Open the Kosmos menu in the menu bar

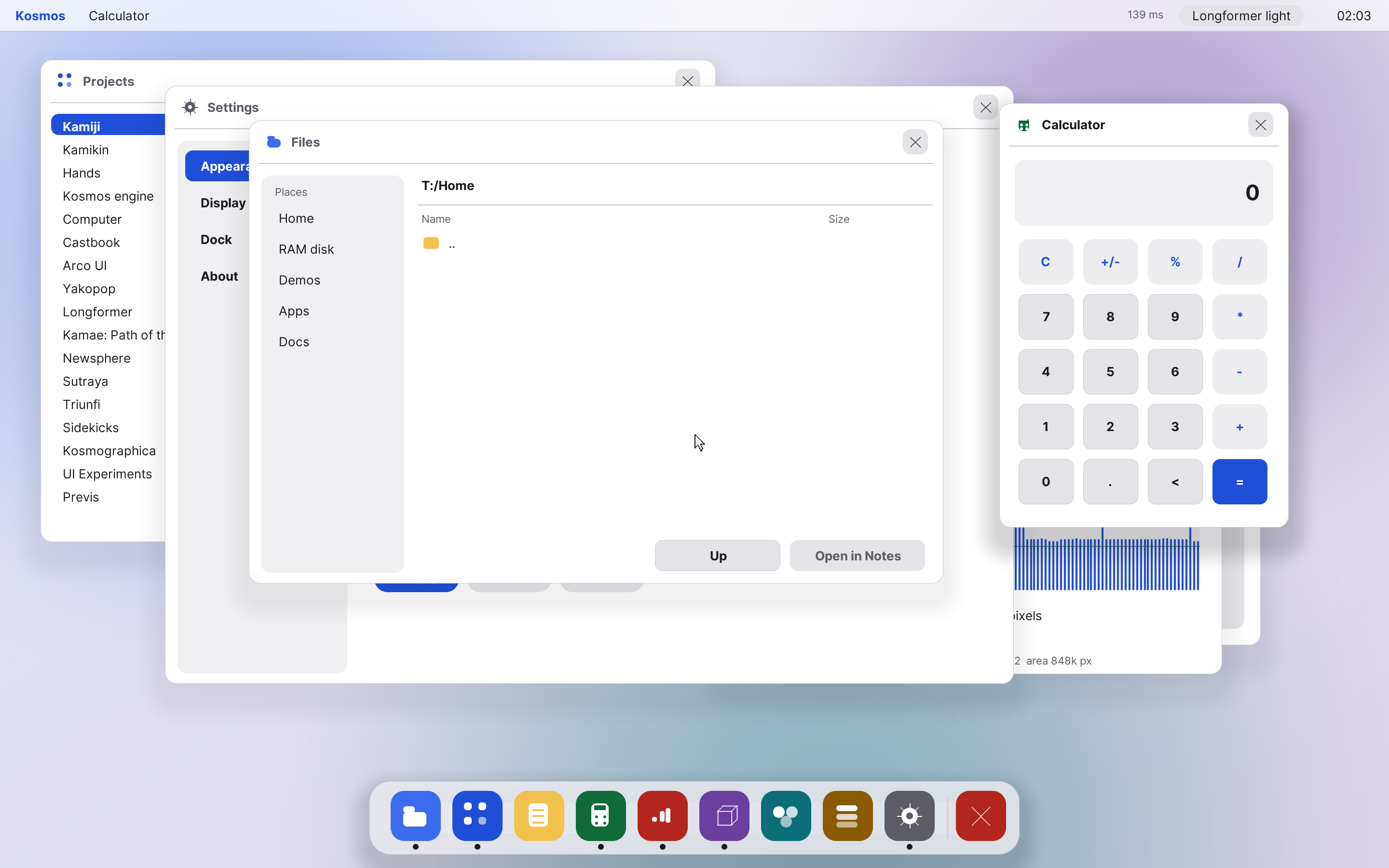tap(40, 15)
